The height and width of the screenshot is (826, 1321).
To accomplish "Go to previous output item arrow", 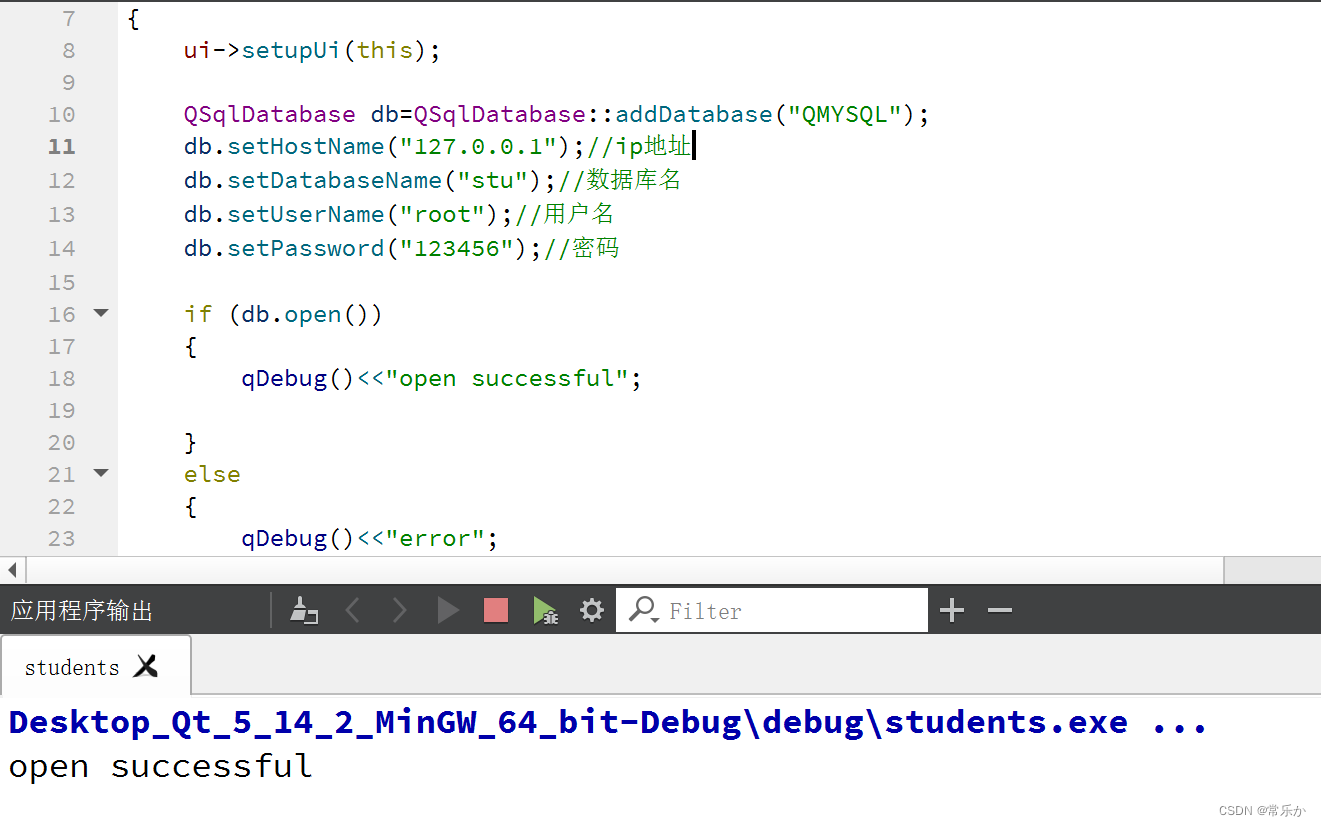I will [x=352, y=610].
